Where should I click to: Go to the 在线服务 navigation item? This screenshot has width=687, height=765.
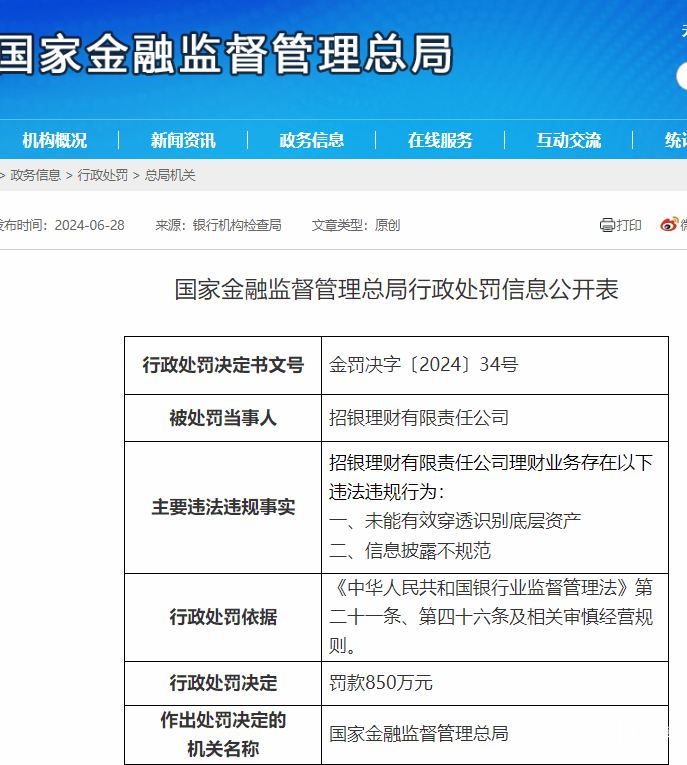pos(440,140)
